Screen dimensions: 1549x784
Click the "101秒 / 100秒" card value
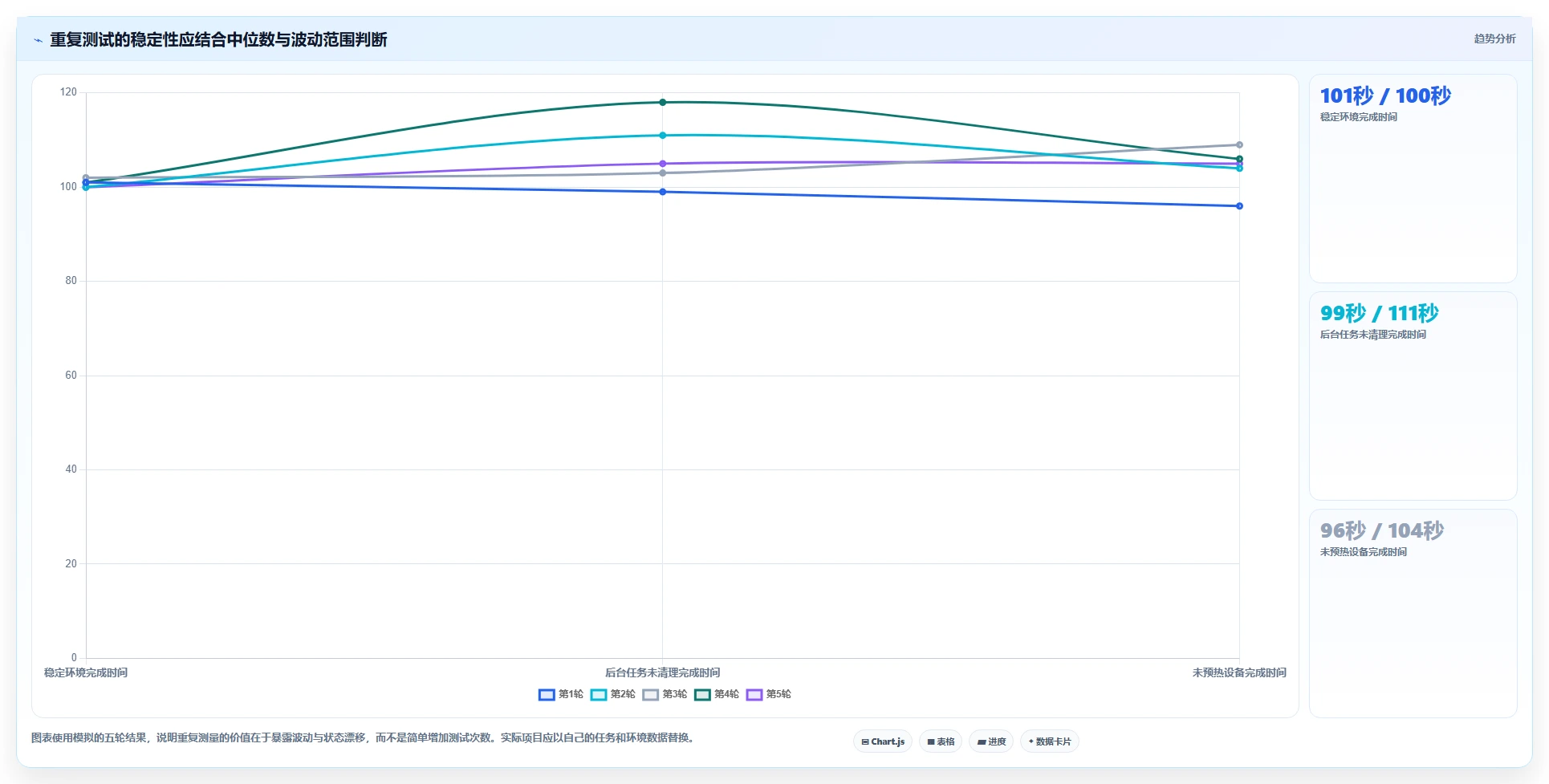click(1385, 95)
